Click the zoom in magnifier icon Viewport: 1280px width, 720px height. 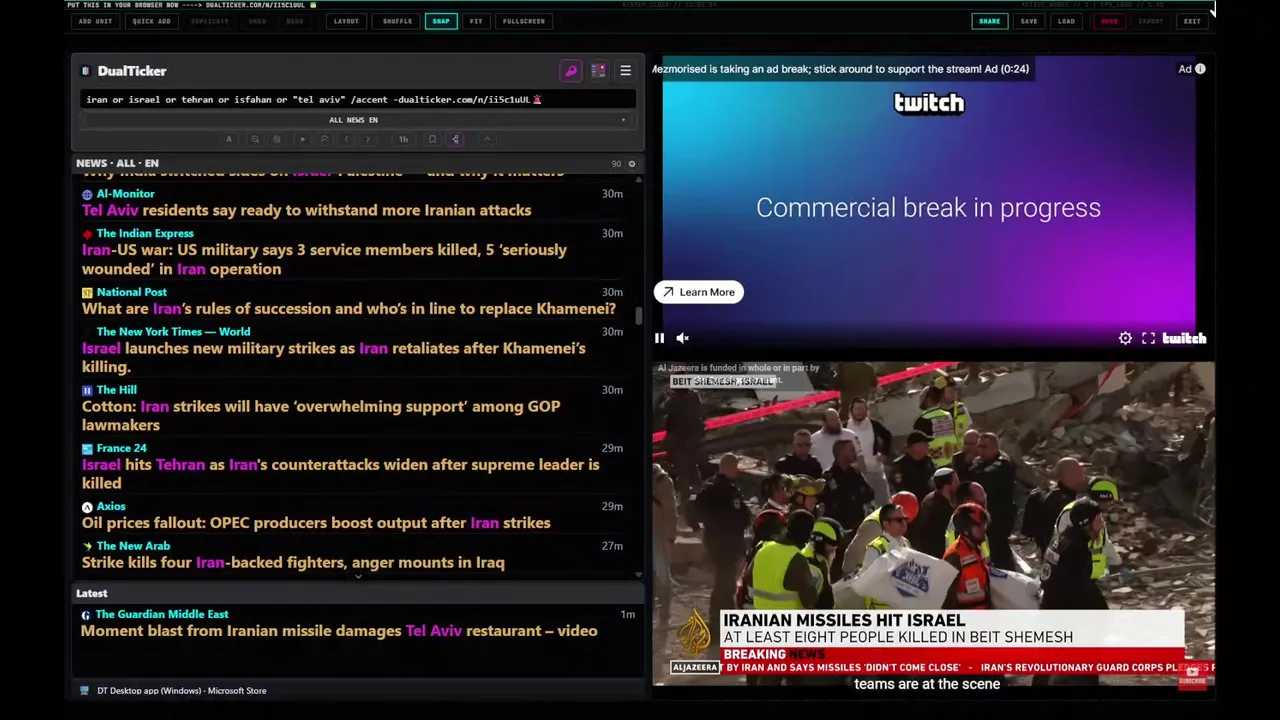(277, 139)
